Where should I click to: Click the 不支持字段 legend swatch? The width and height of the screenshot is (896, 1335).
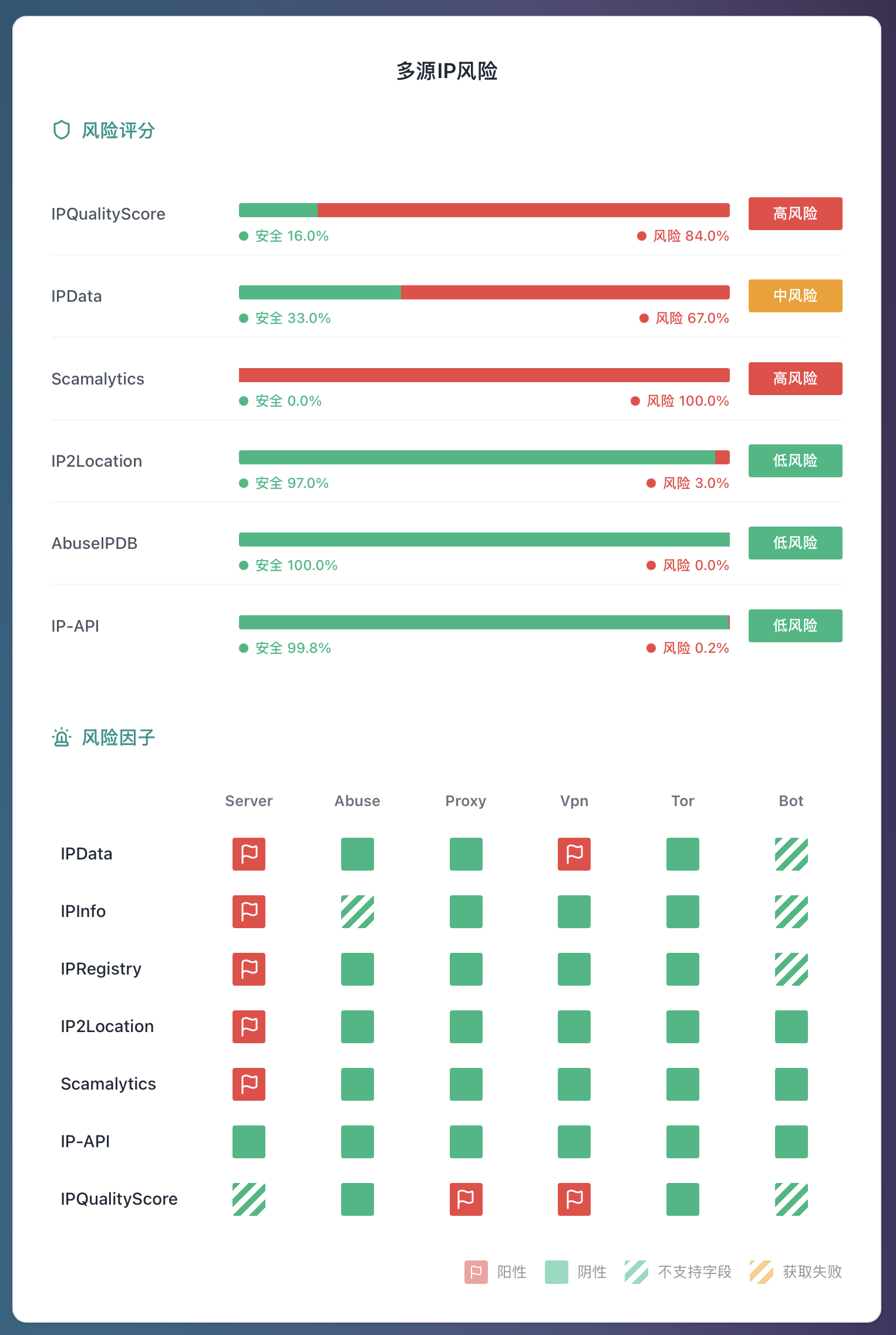coord(636,1272)
